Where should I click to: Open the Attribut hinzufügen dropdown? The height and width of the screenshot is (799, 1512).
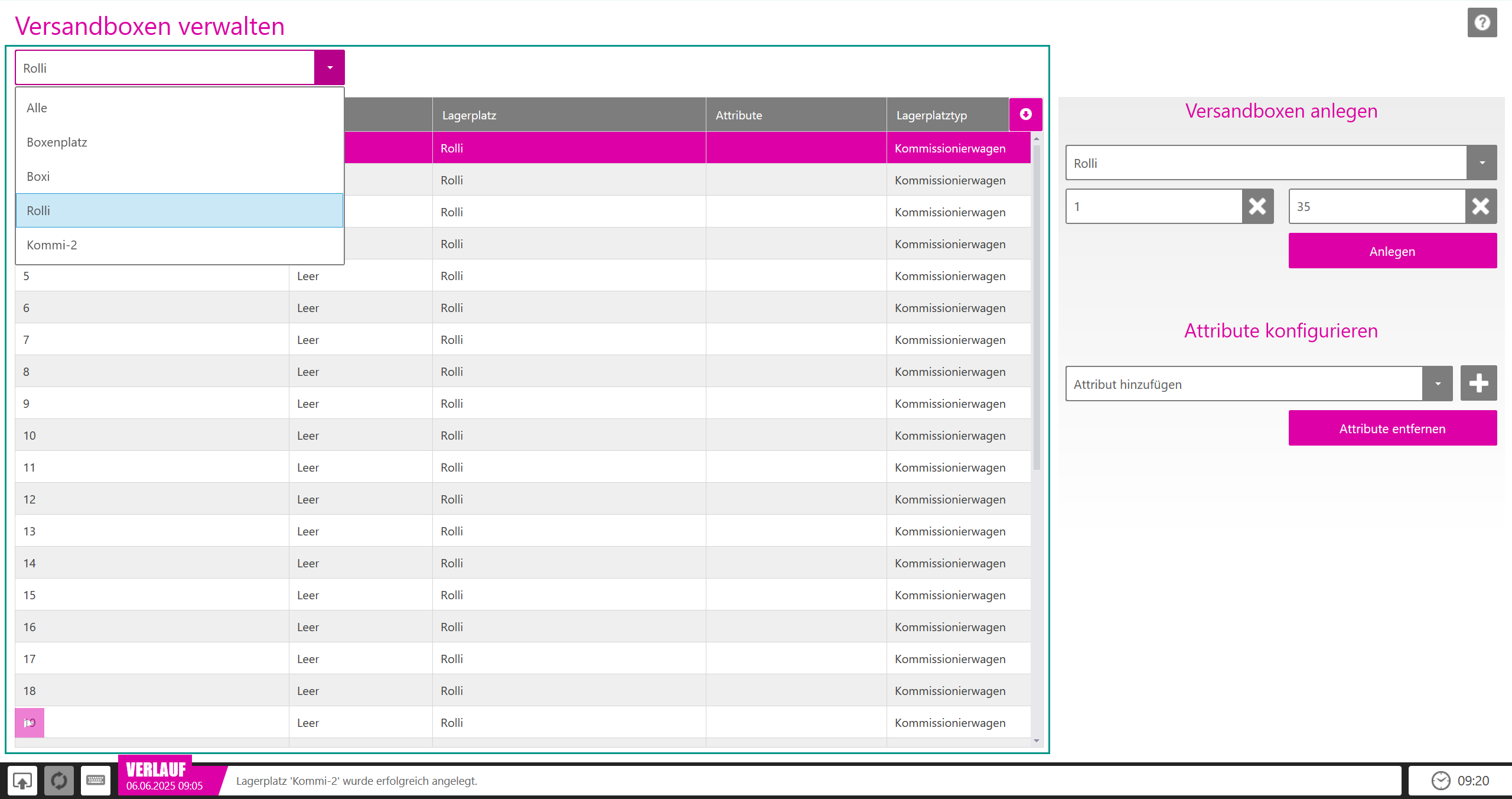pyautogui.click(x=1437, y=384)
